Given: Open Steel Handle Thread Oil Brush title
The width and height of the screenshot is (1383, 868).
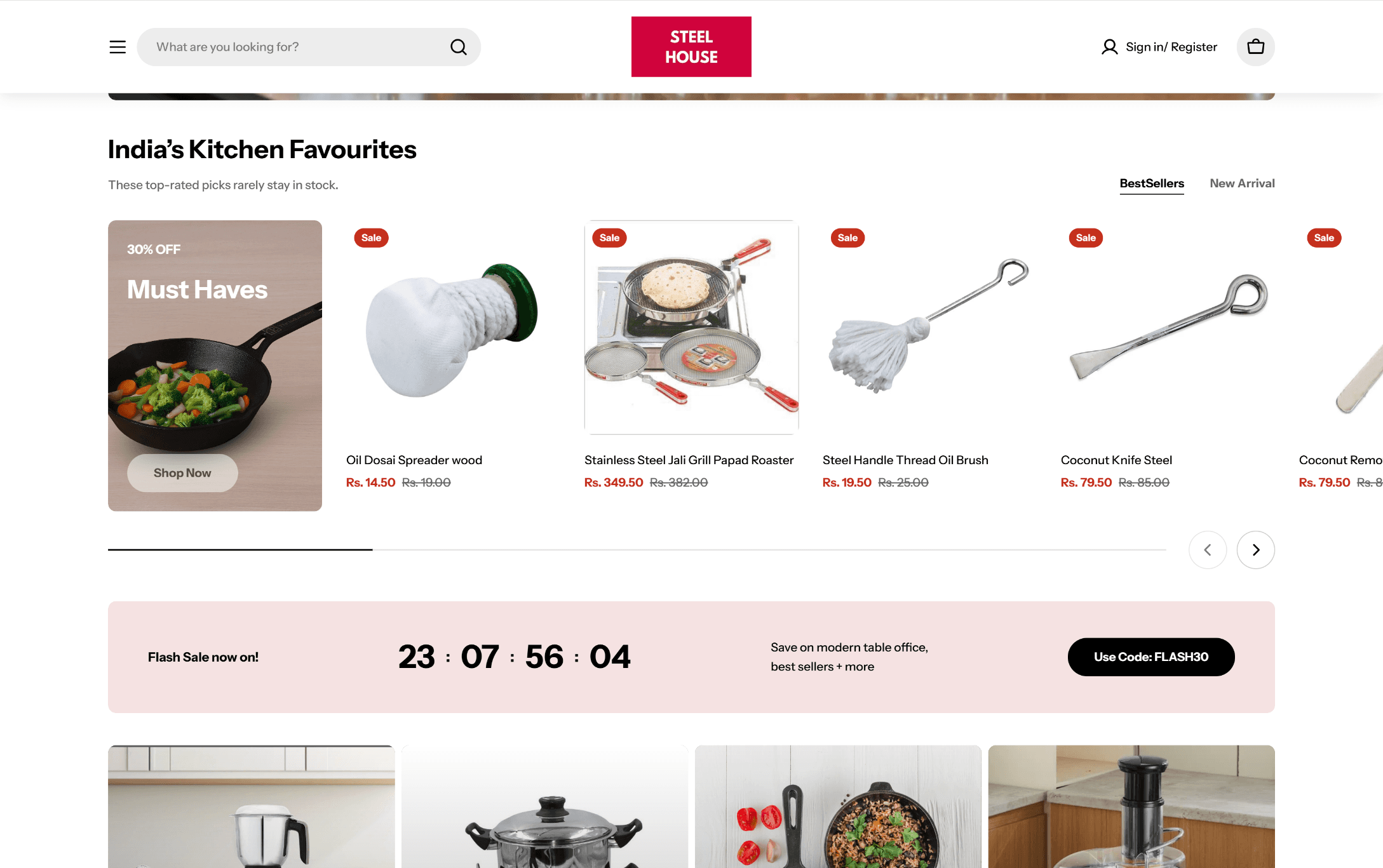Looking at the screenshot, I should 905,460.
